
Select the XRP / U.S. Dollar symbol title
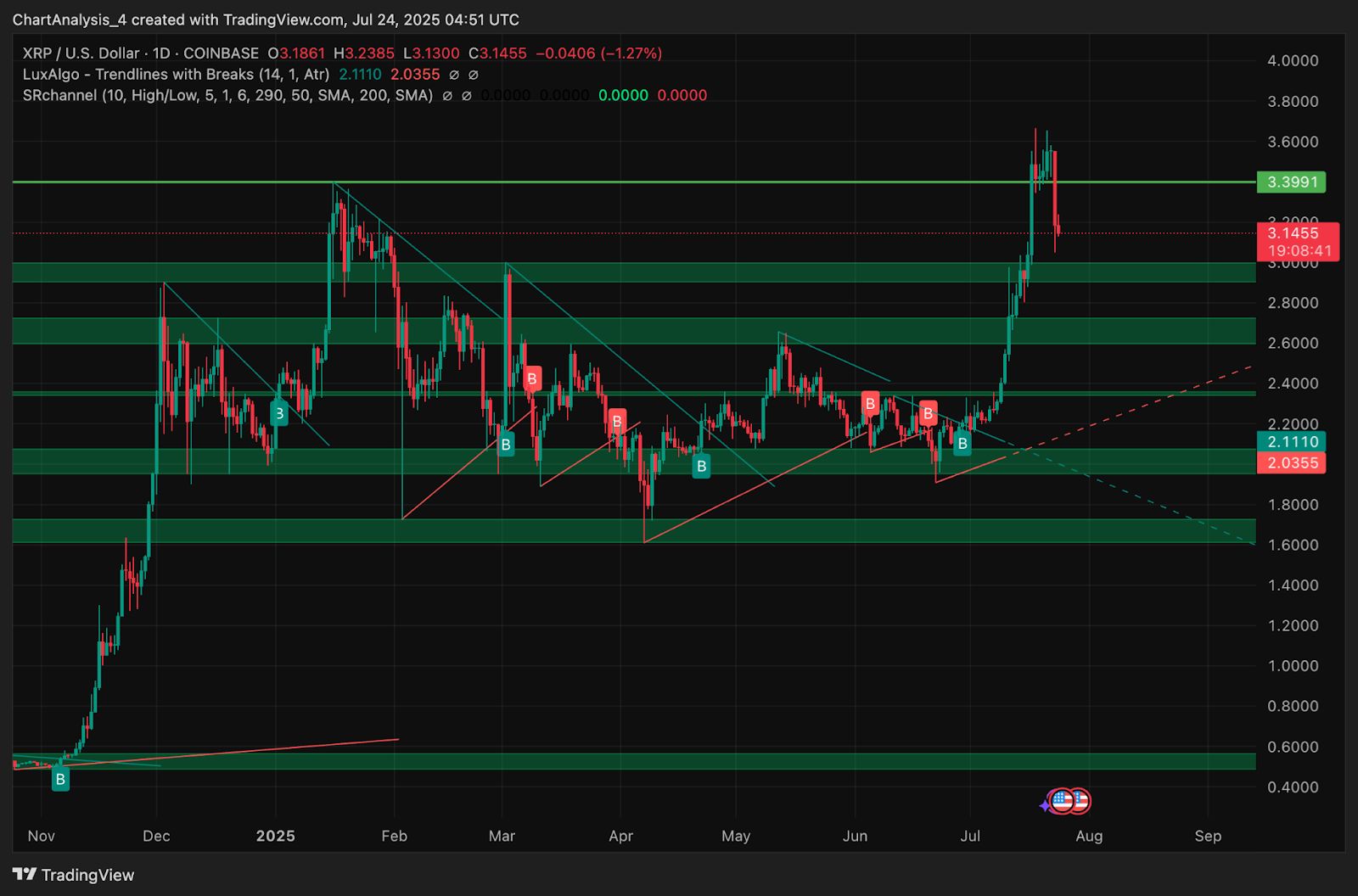point(81,53)
